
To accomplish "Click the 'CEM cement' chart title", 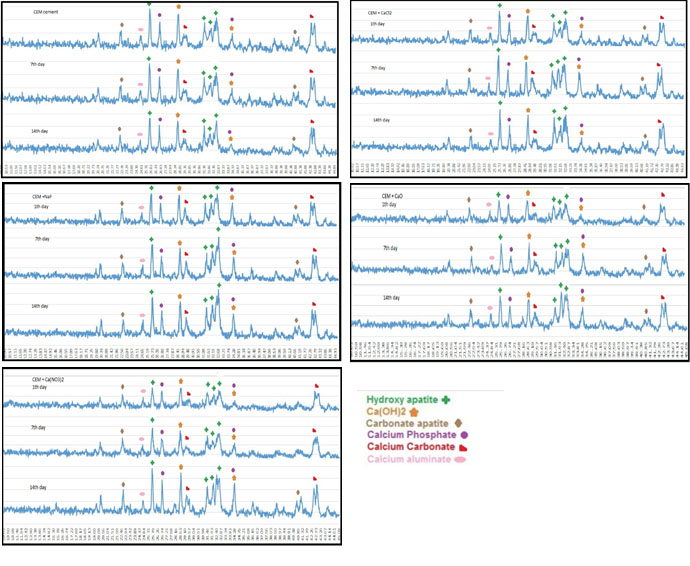I will [46, 11].
